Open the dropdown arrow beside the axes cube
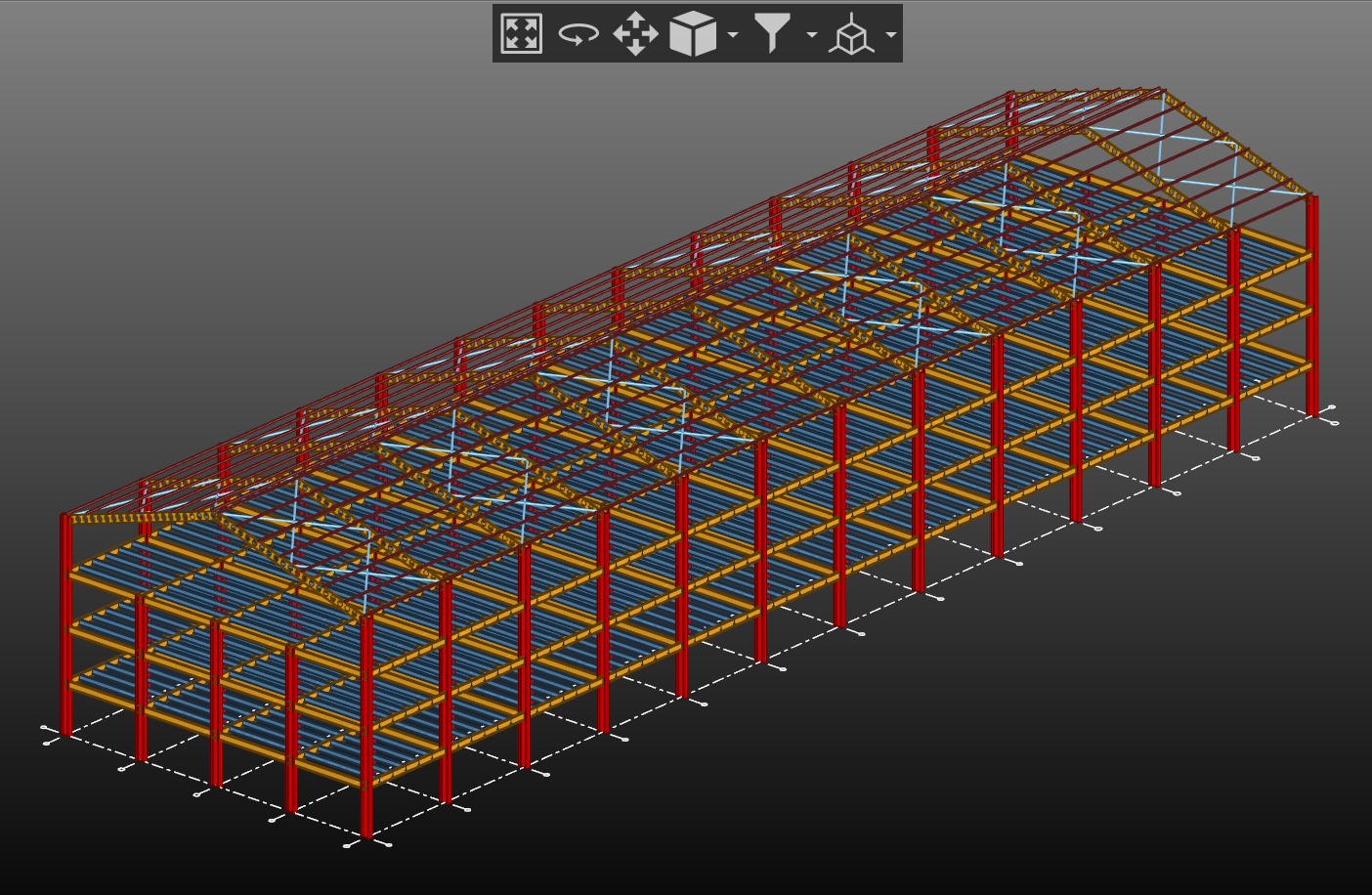Viewport: 1372px width, 895px height. [x=891, y=35]
